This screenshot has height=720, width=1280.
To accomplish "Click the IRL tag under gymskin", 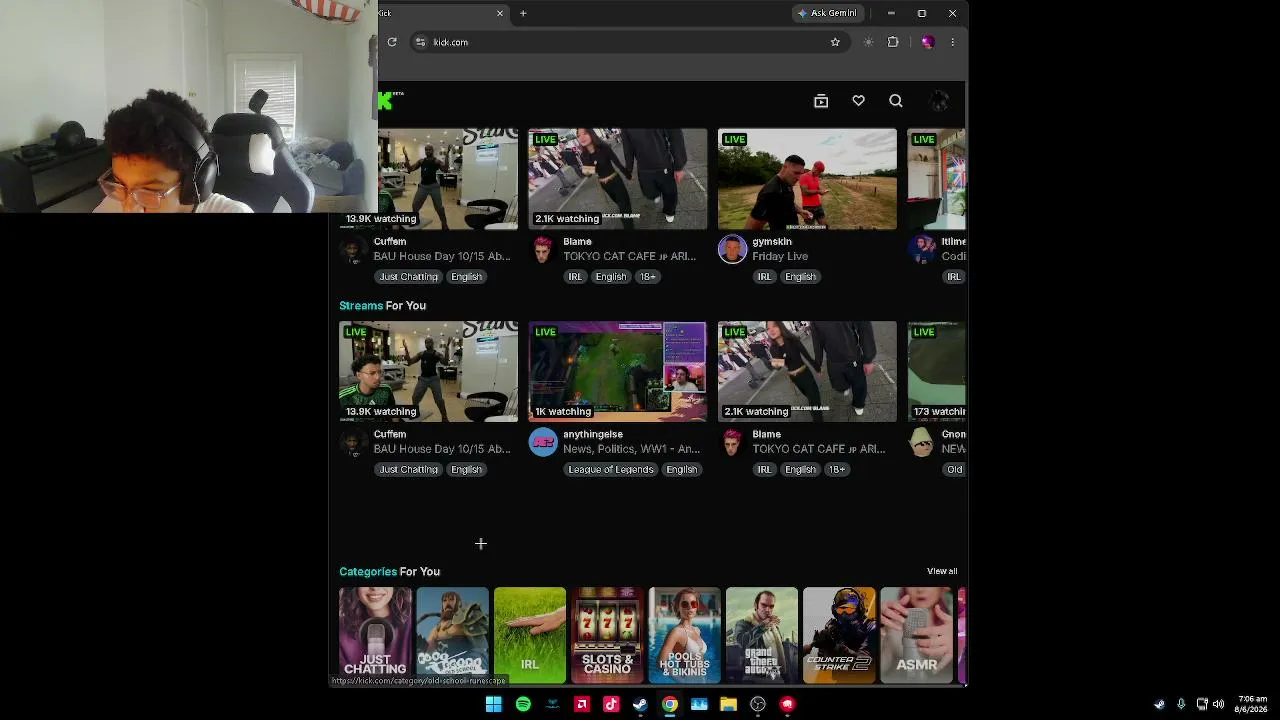I will coord(764,276).
